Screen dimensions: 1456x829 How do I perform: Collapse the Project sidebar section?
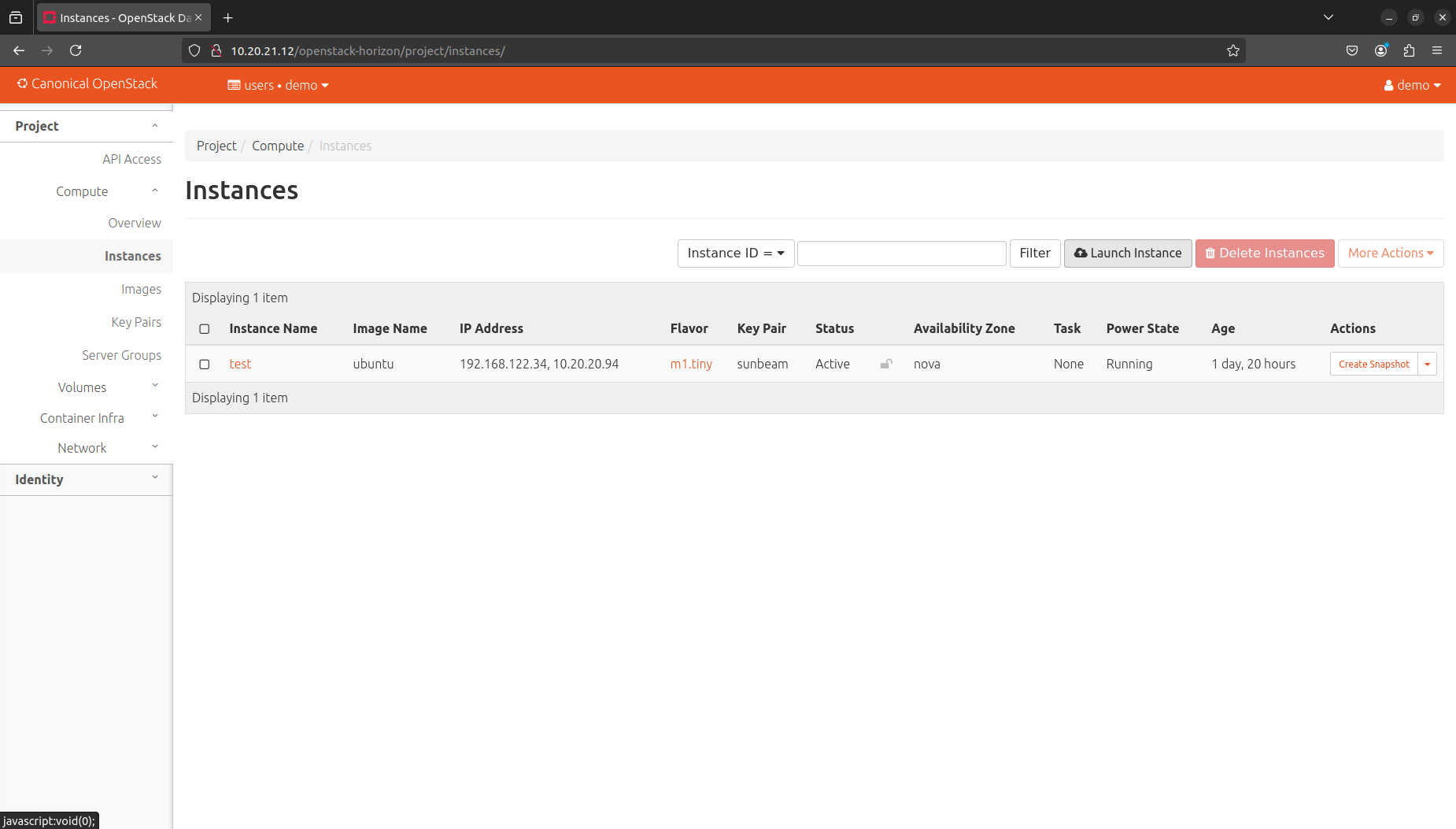pyautogui.click(x=87, y=126)
